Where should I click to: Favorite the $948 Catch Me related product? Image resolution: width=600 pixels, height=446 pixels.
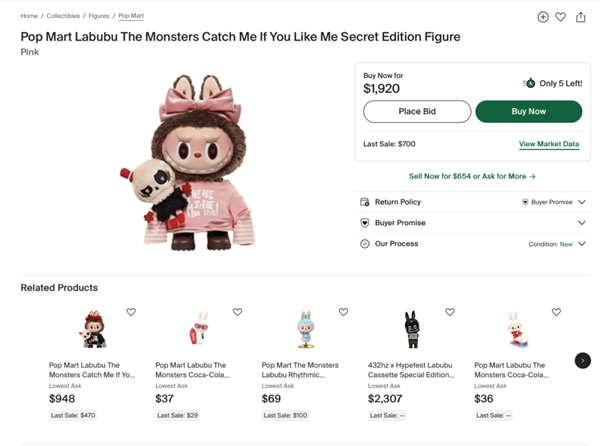131,312
